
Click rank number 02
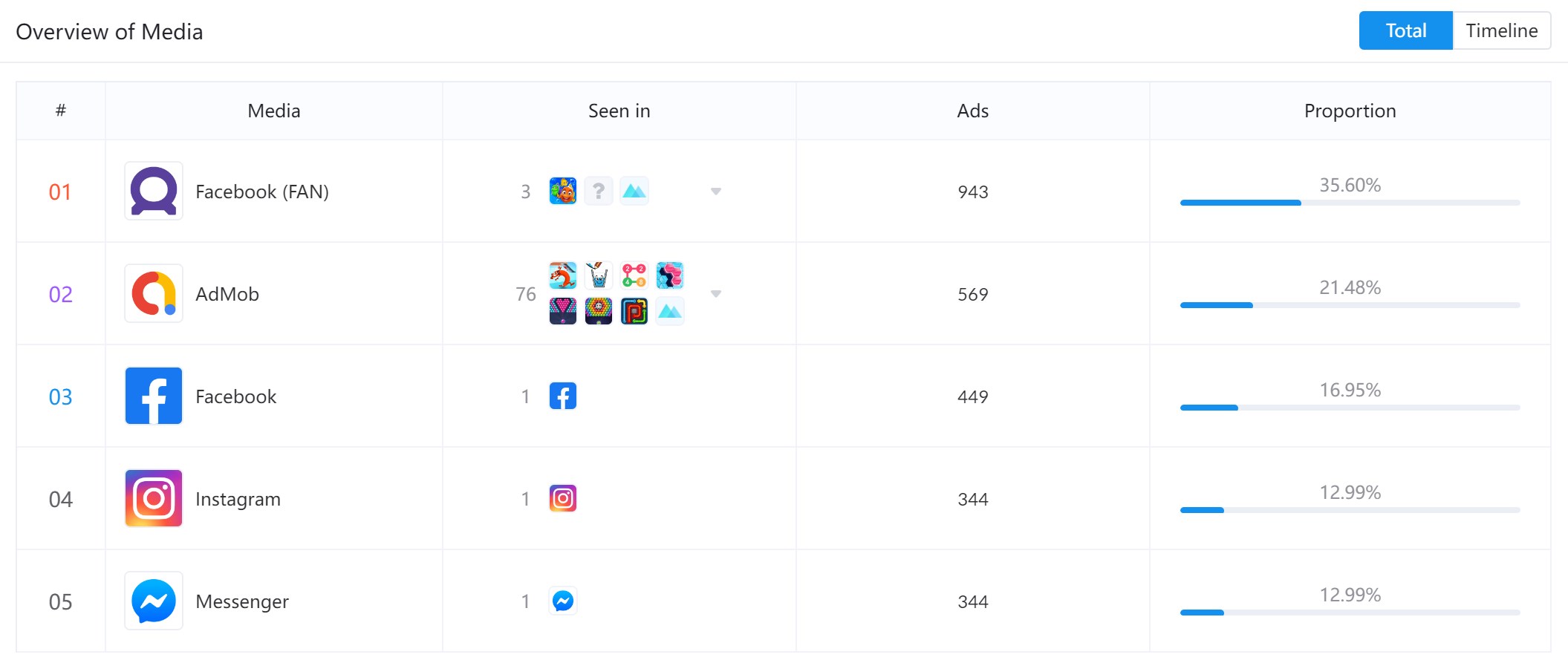pos(60,295)
